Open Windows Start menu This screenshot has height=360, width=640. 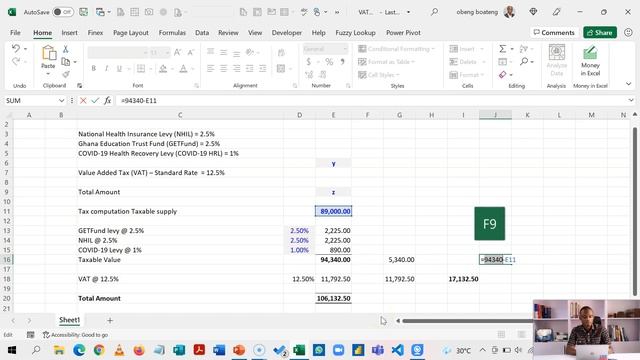12,350
